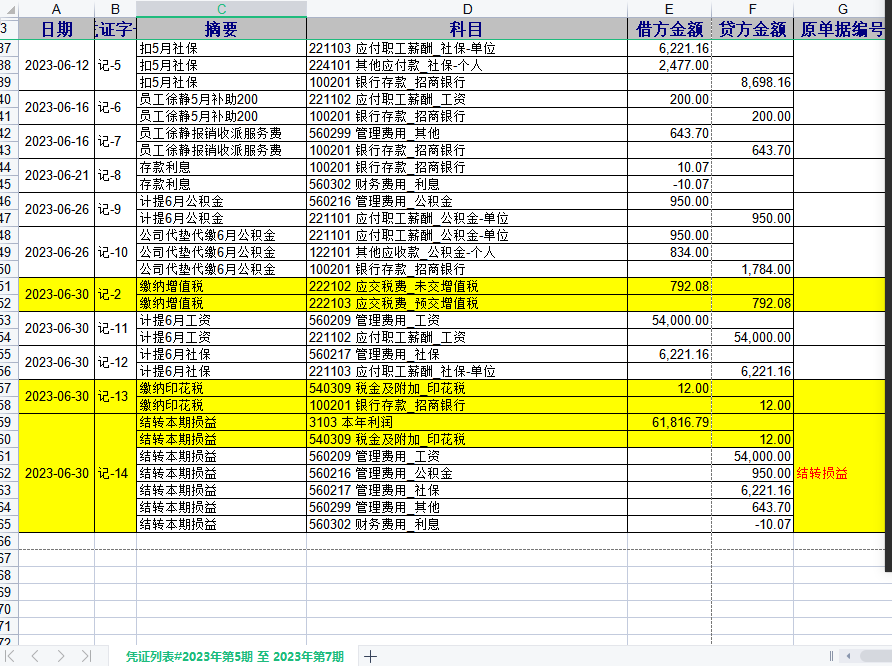Image resolution: width=892 pixels, height=666 pixels.
Task: Select cell 222103 应交税费_预交增值税
Action: coord(467,303)
